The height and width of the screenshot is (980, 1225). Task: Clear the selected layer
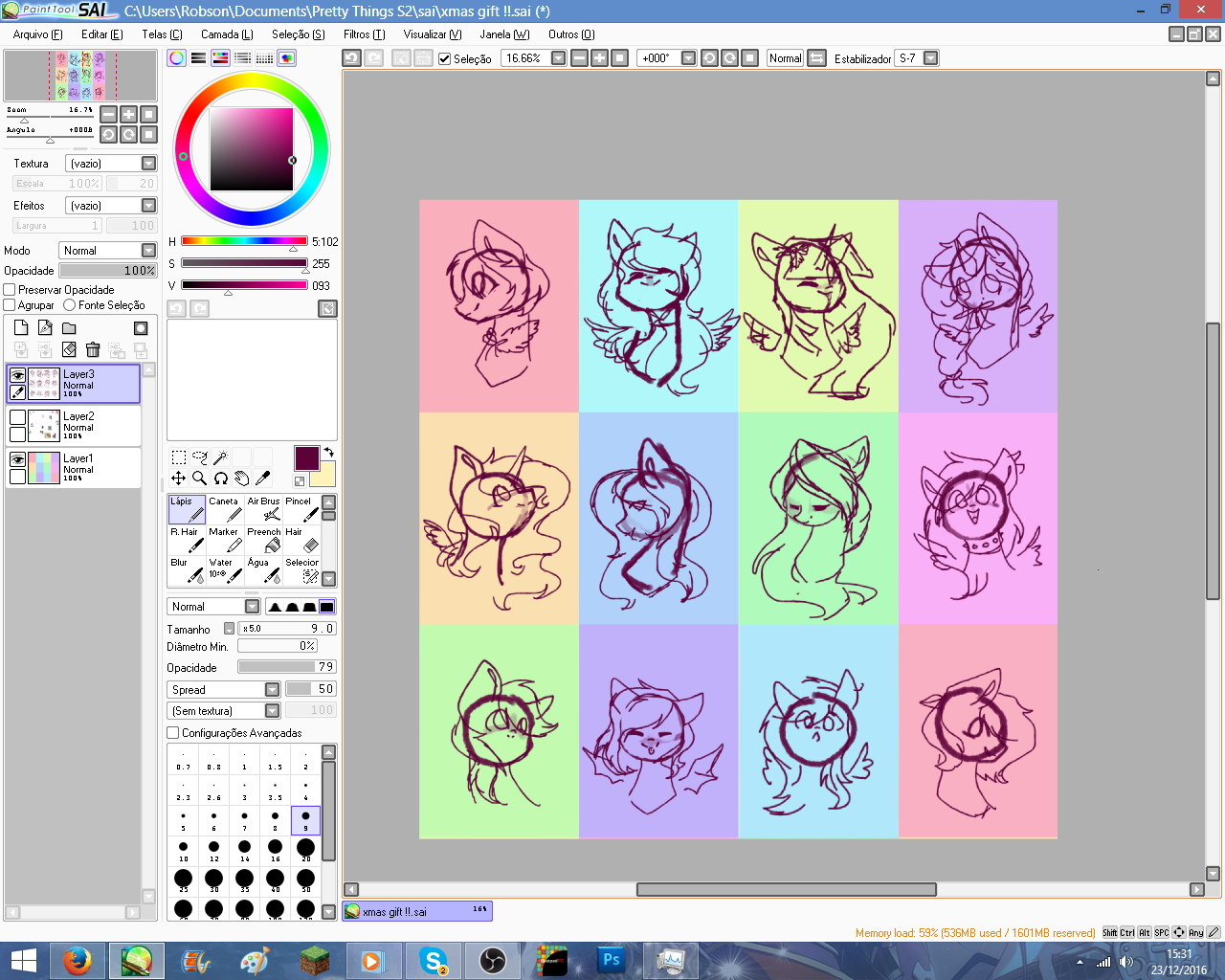(x=69, y=350)
